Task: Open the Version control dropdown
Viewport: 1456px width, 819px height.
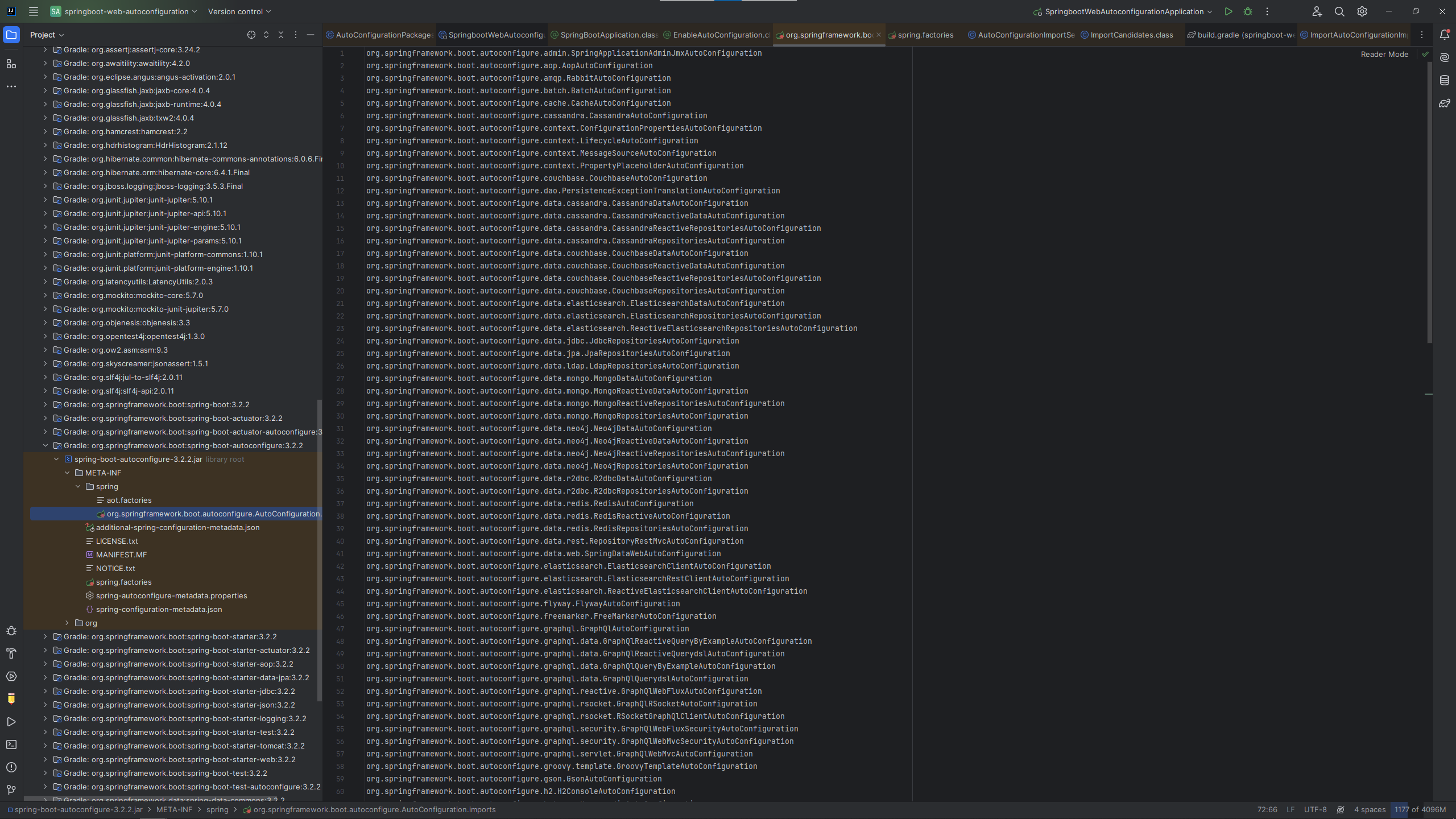Action: click(x=239, y=11)
